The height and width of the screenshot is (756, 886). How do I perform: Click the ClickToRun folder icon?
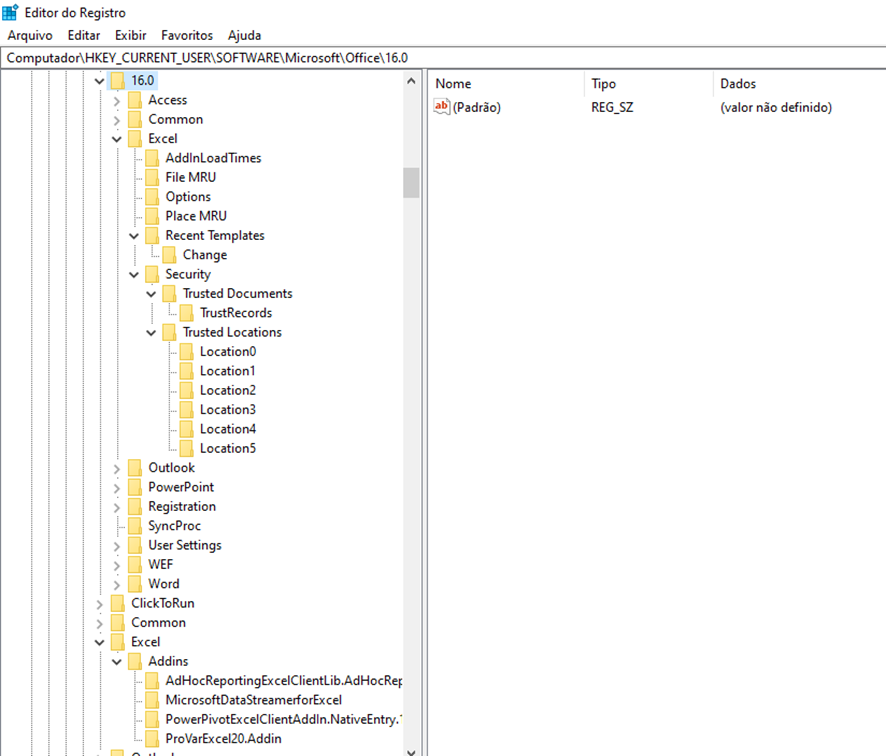[x=118, y=603]
